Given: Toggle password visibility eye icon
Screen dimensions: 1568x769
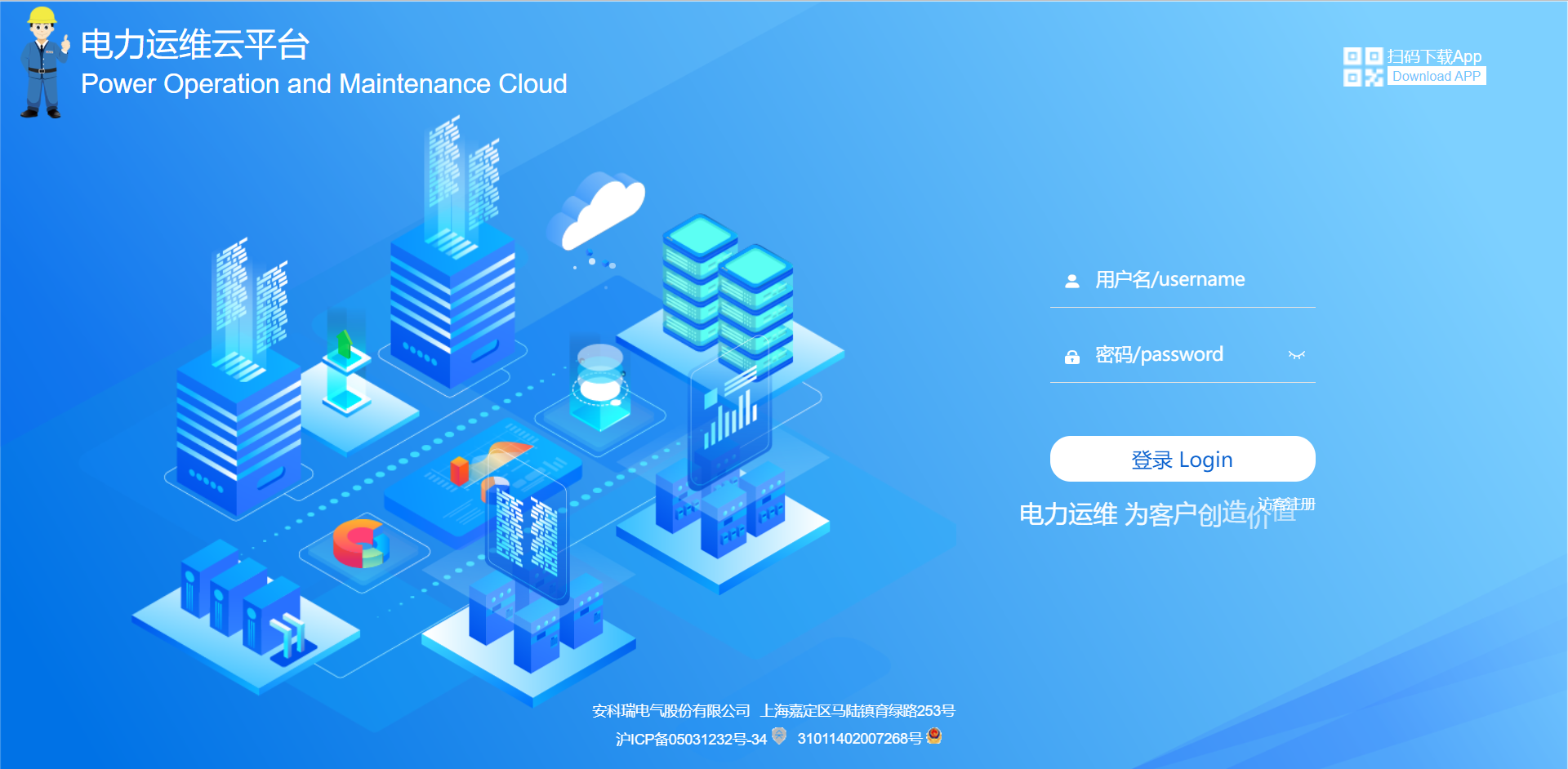Looking at the screenshot, I should [1296, 355].
